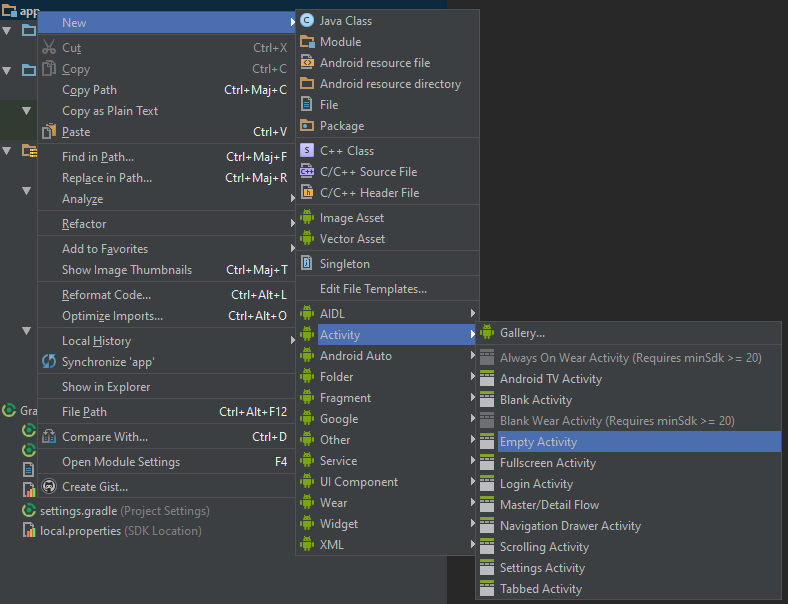Select Navigation Drawer Activity
The image size is (788, 604).
pos(570,526)
